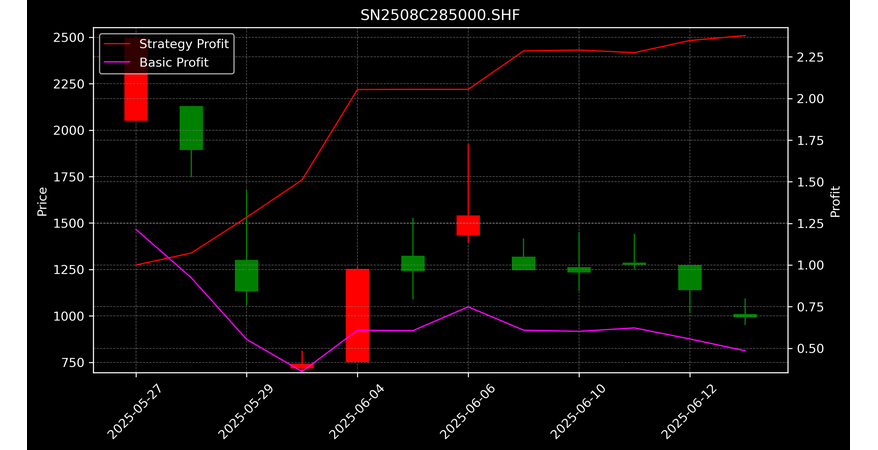This screenshot has height=450, width=878.
Task: Click the 0.50 profit tick label
Action: (810, 348)
